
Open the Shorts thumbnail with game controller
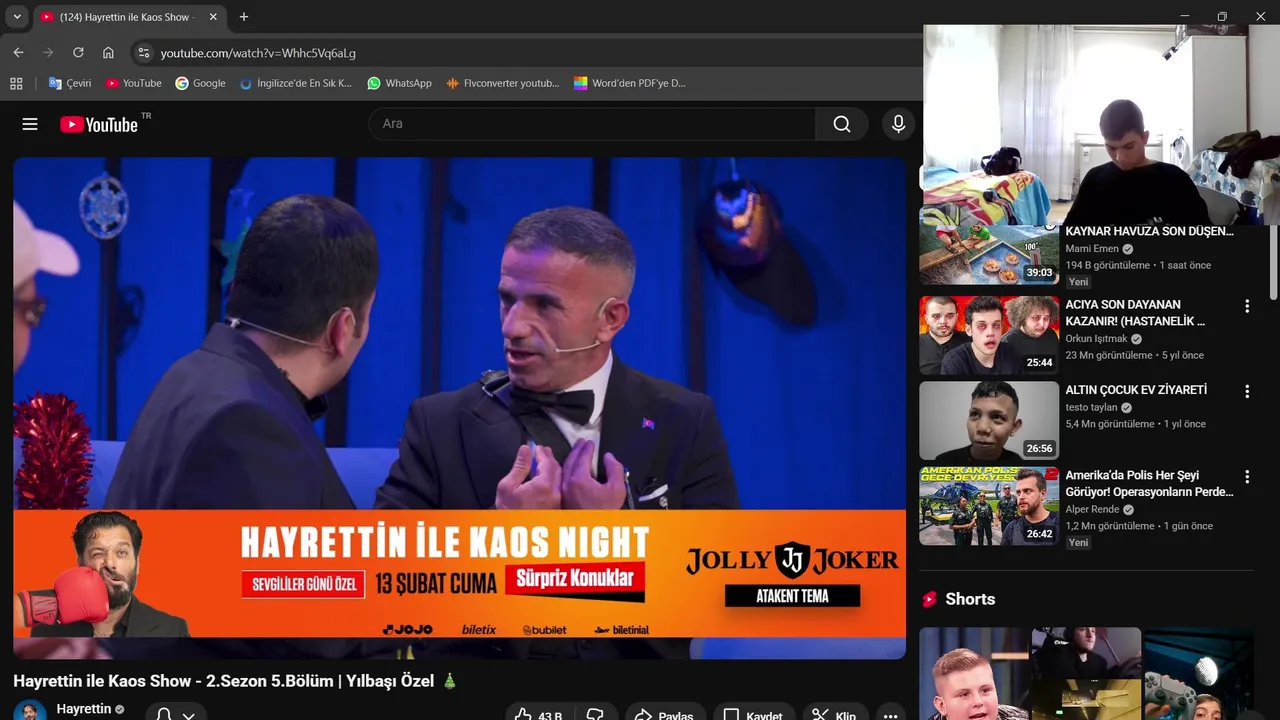click(1198, 673)
